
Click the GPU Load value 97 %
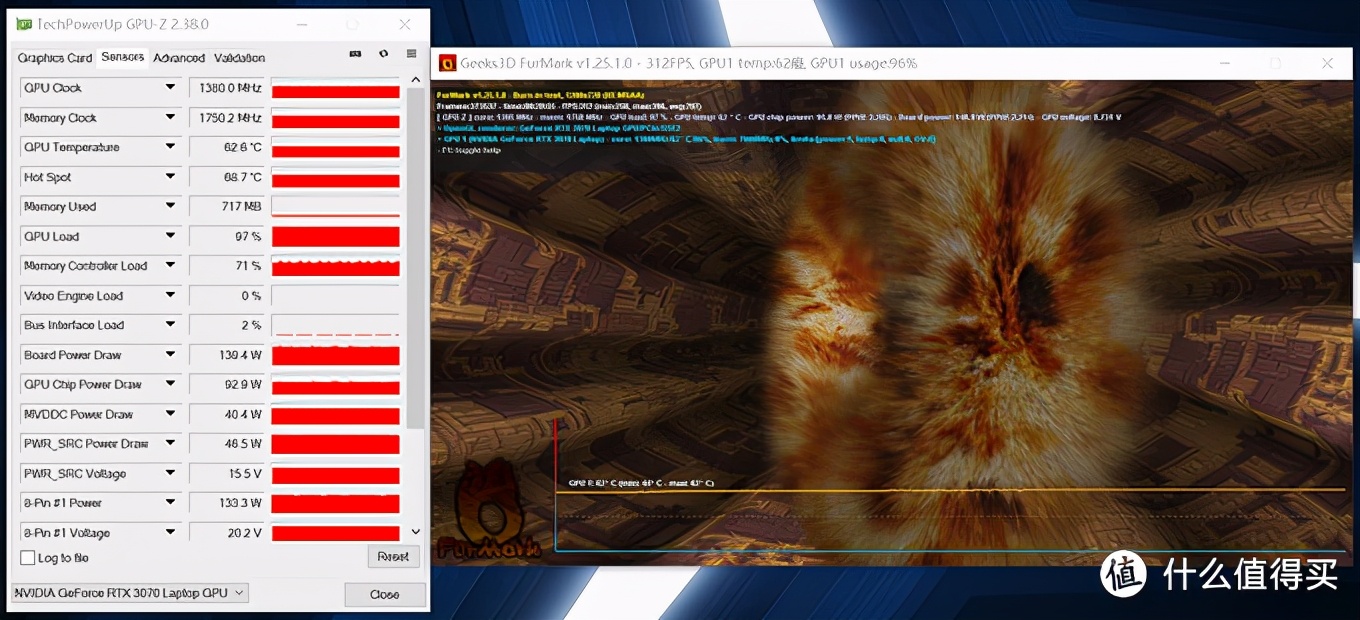point(227,237)
